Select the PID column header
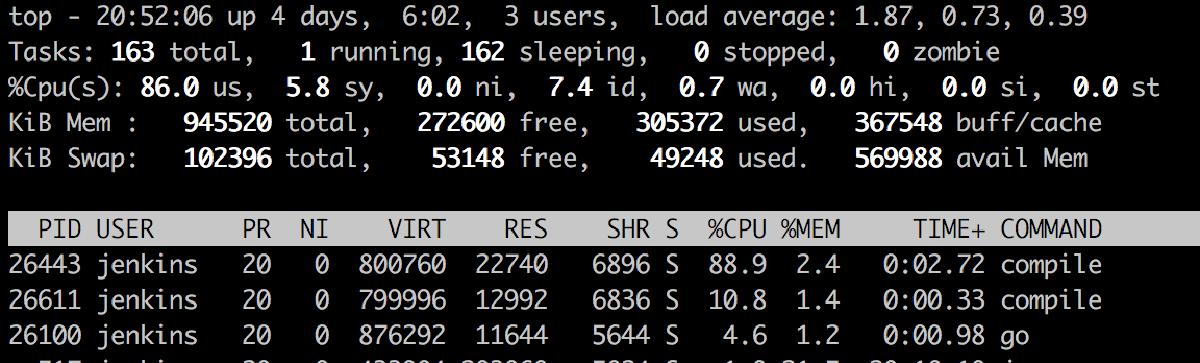Screen dimensions: 1200x363 61,229
